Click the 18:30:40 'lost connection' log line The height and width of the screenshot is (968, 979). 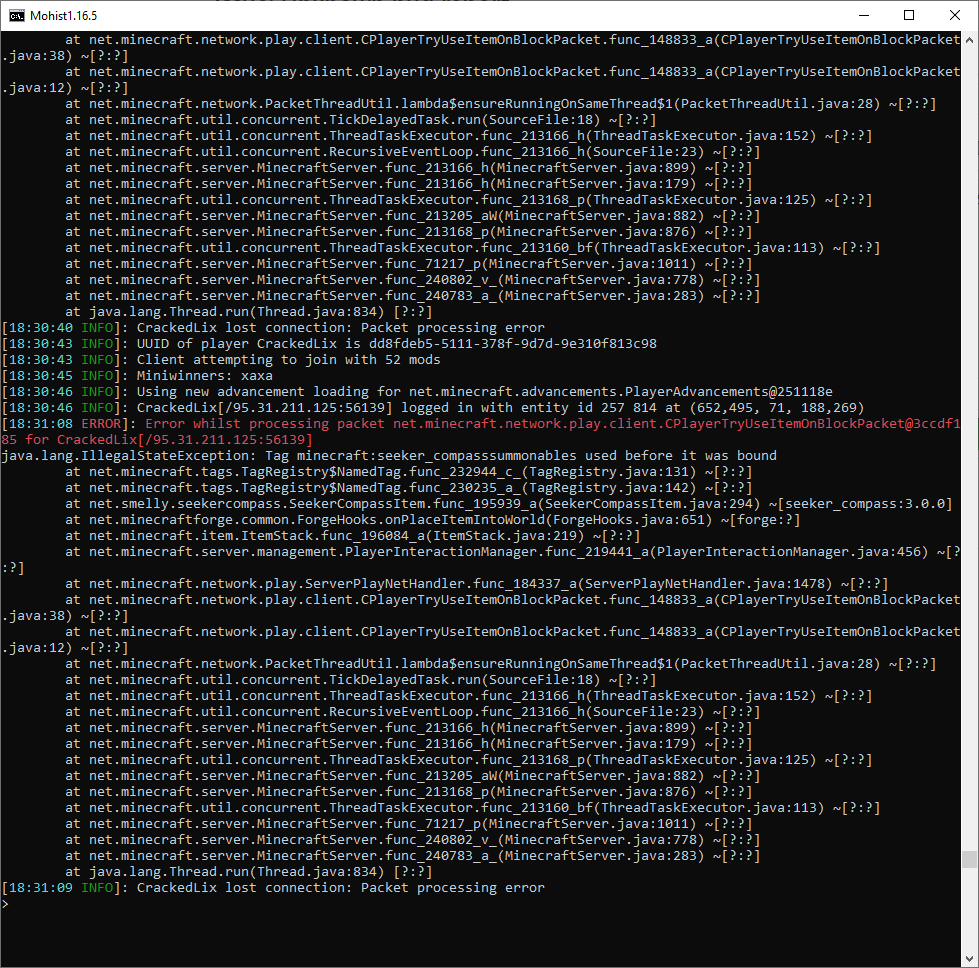click(273, 328)
